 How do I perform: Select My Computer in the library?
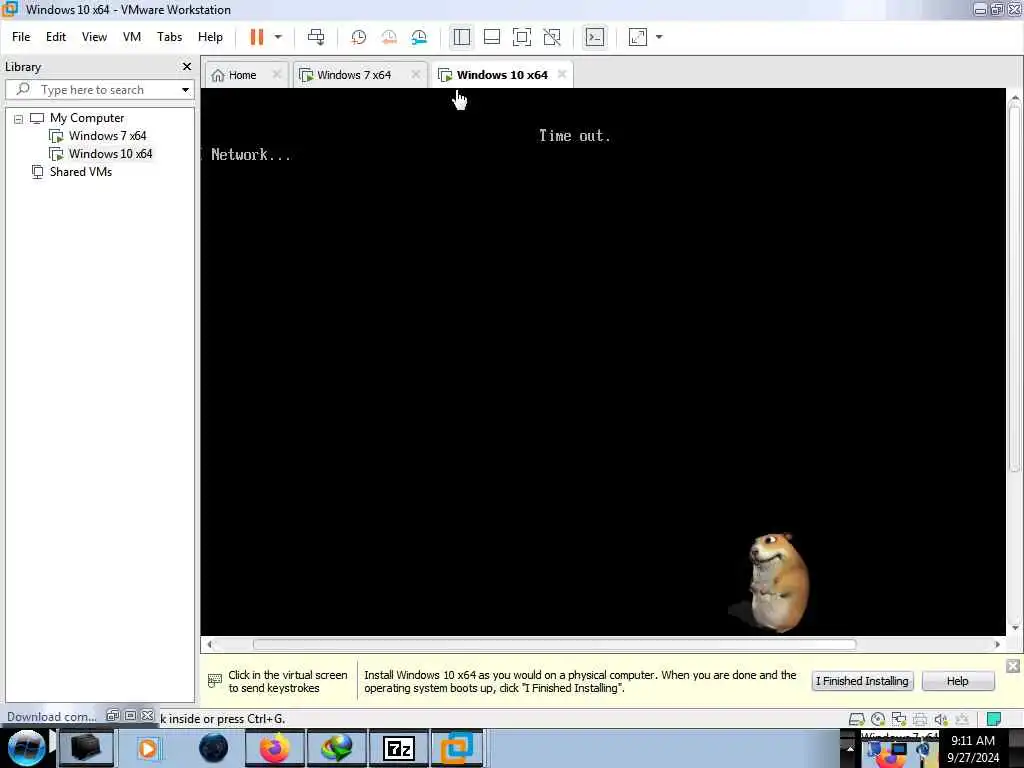coord(87,118)
